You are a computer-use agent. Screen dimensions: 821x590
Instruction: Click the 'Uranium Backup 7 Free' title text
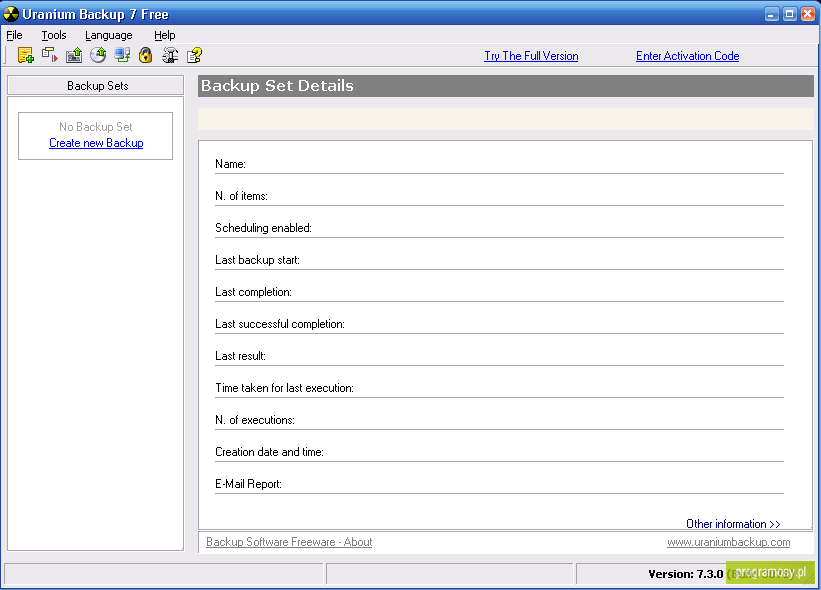click(95, 14)
